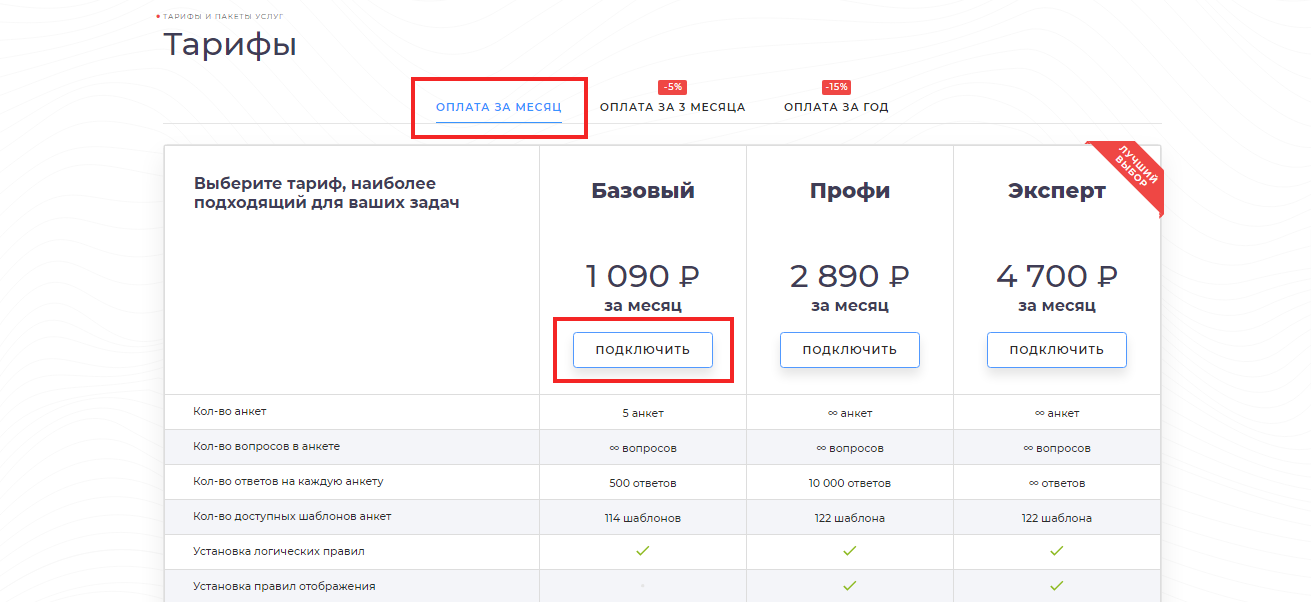The height and width of the screenshot is (602, 1311).
Task: Click ПОДКЛЮЧИТЬ under Профи plan
Action: (x=849, y=350)
